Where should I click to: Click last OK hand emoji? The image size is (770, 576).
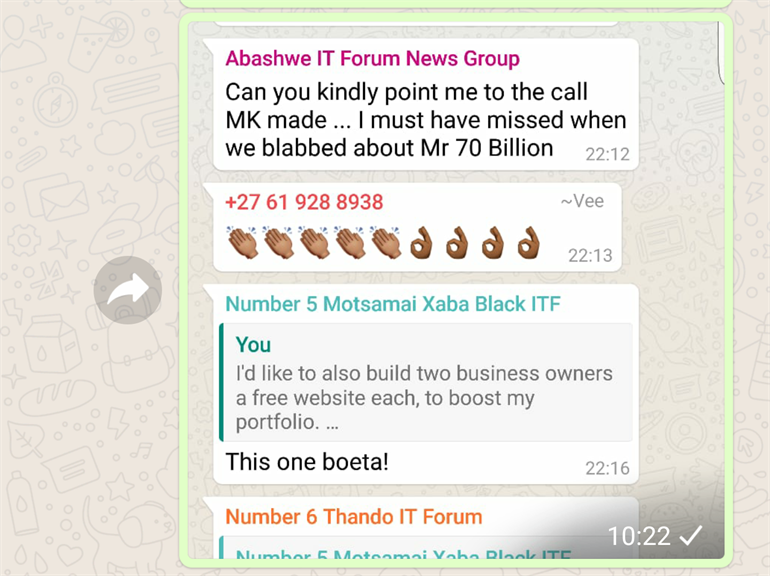(528, 243)
